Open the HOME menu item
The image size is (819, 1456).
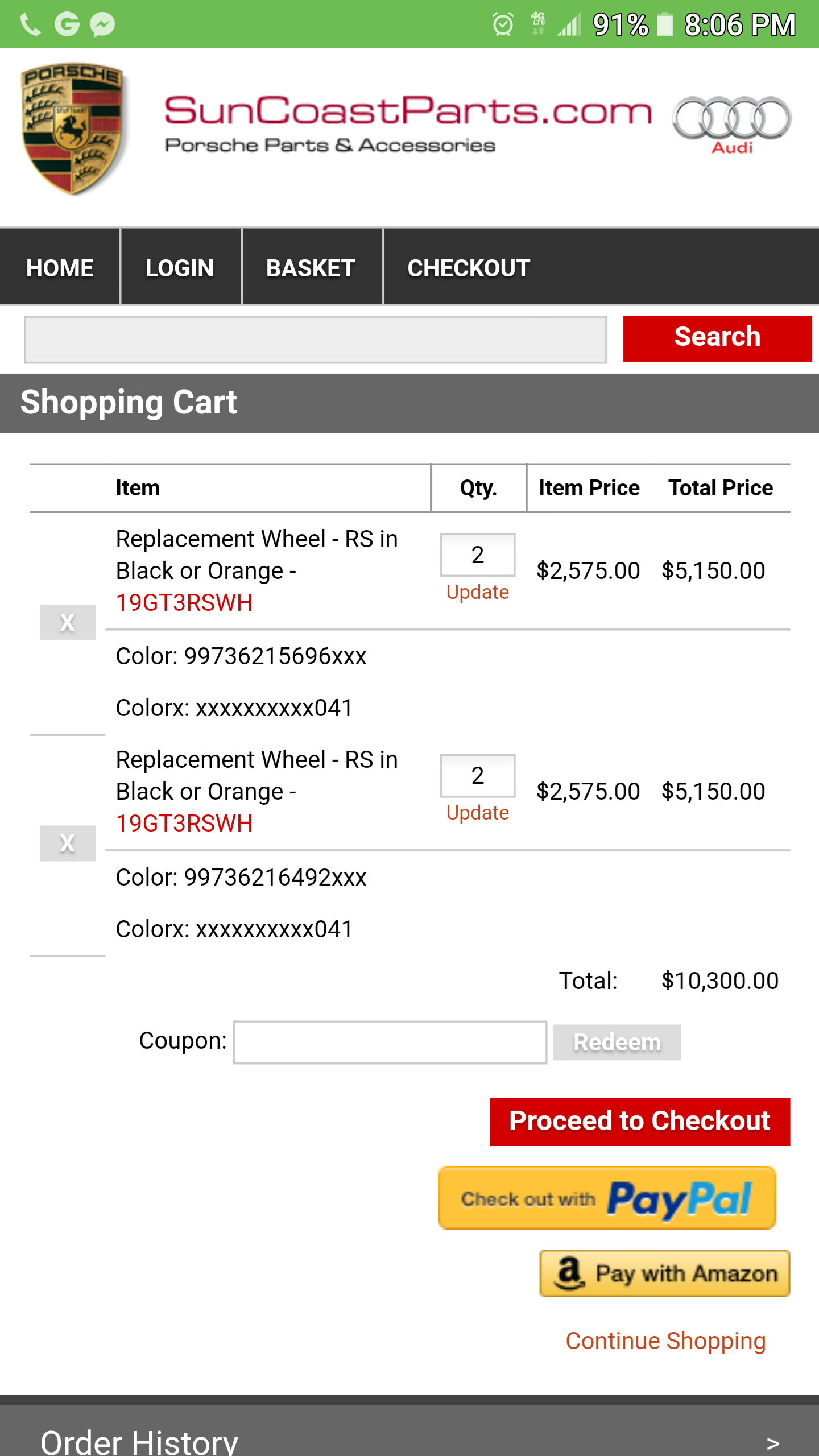60,267
